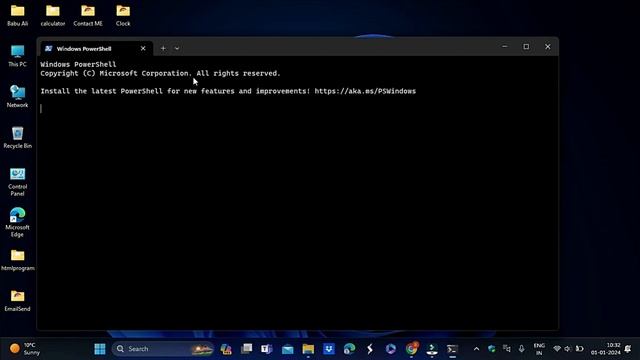The width and height of the screenshot is (640, 360).
Task: Maximize the PowerShell window
Action: pyautogui.click(x=526, y=47)
